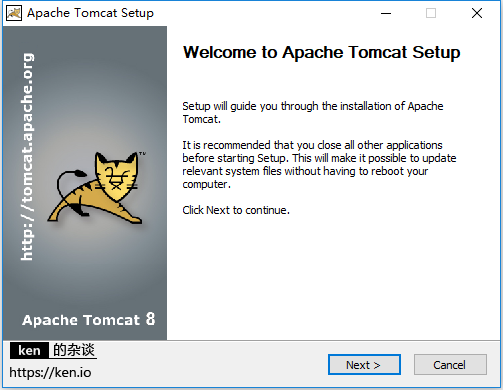
Task: Proceed with the Next > button
Action: click(x=364, y=365)
